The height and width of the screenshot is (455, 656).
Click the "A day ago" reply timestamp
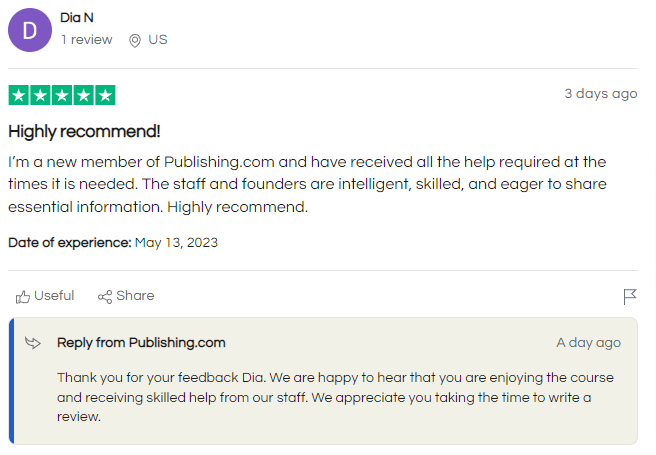click(x=588, y=343)
